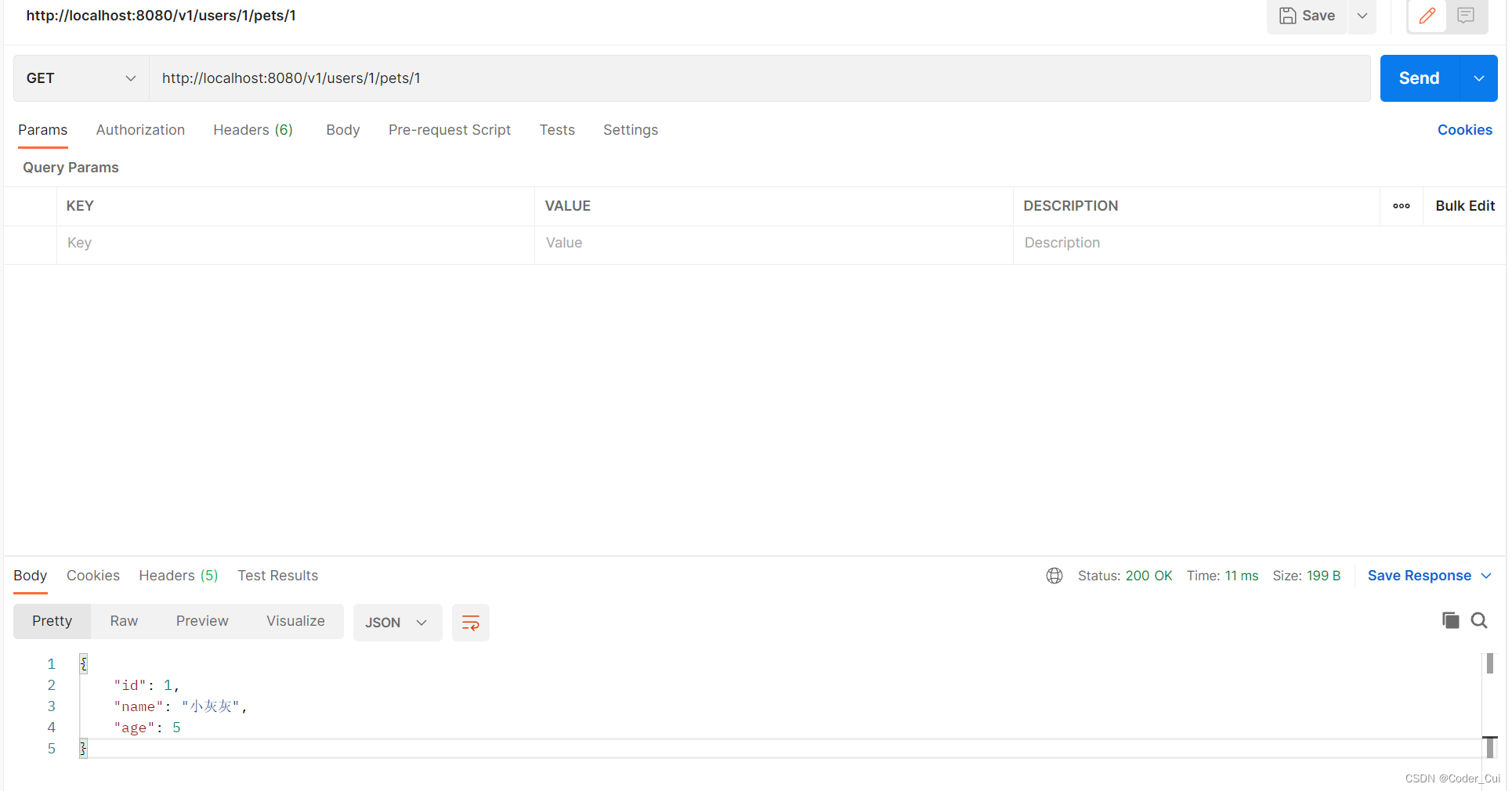
Task: Click the Save icon button
Action: (1307, 16)
